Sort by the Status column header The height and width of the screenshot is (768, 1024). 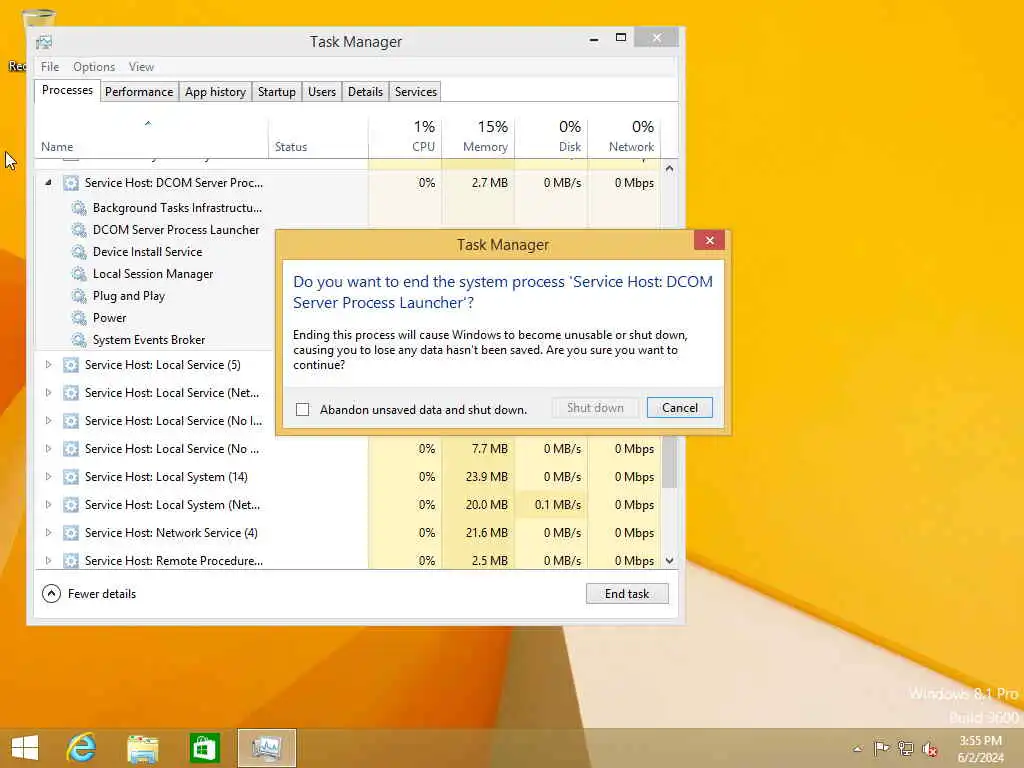(319, 138)
